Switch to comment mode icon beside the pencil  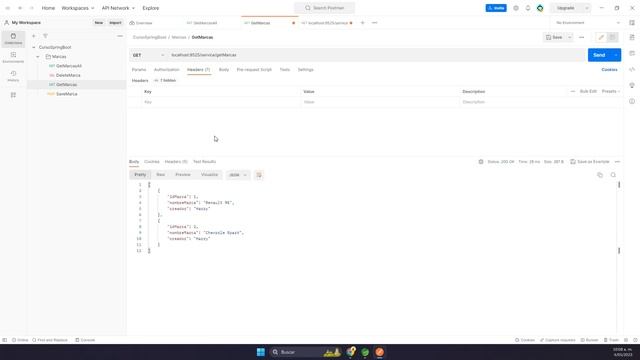[x=612, y=37]
